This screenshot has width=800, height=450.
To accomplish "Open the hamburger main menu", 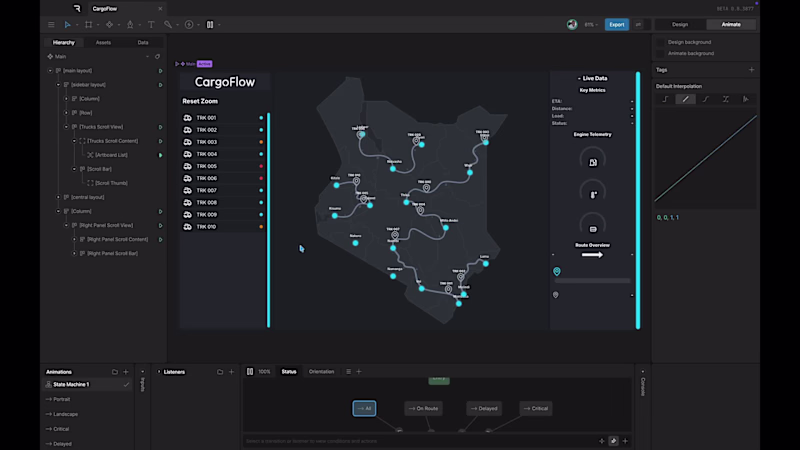I will 51,24.
